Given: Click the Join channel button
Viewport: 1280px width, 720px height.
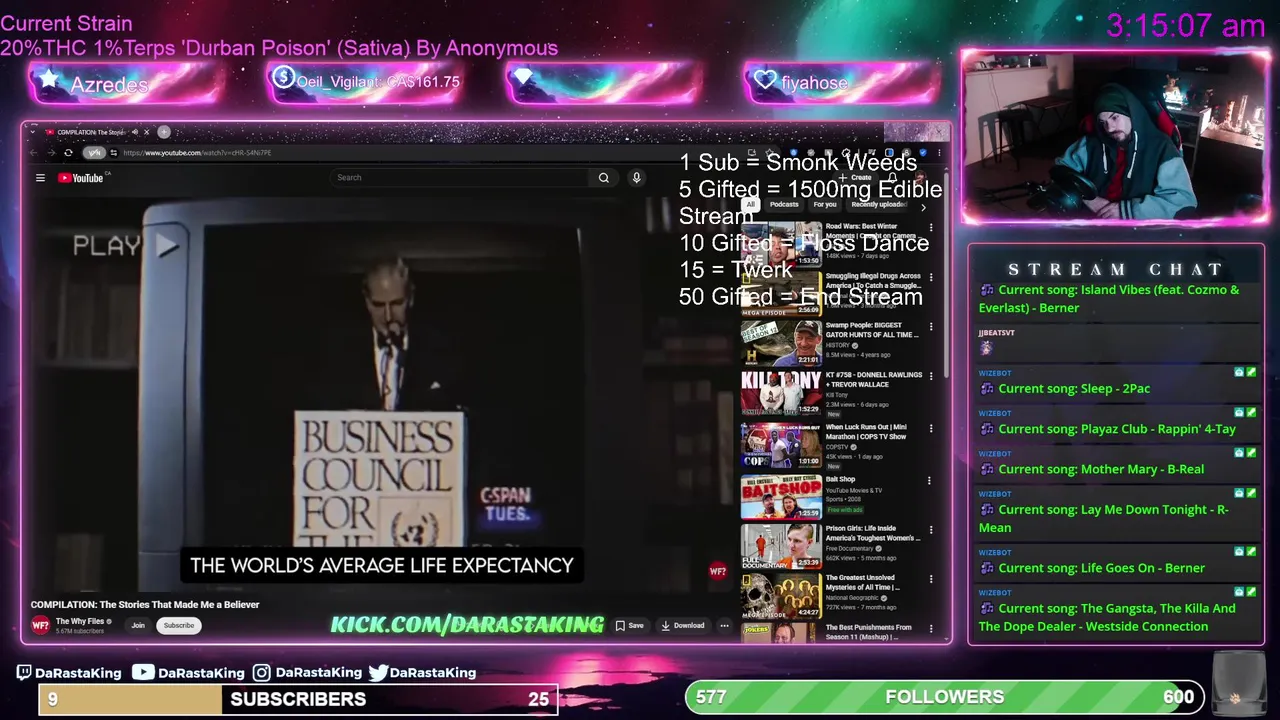Looking at the screenshot, I should [x=138, y=626].
